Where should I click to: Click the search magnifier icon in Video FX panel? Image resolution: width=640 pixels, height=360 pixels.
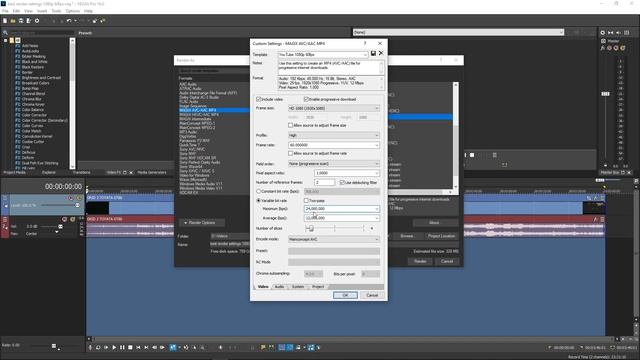click(x=5, y=33)
